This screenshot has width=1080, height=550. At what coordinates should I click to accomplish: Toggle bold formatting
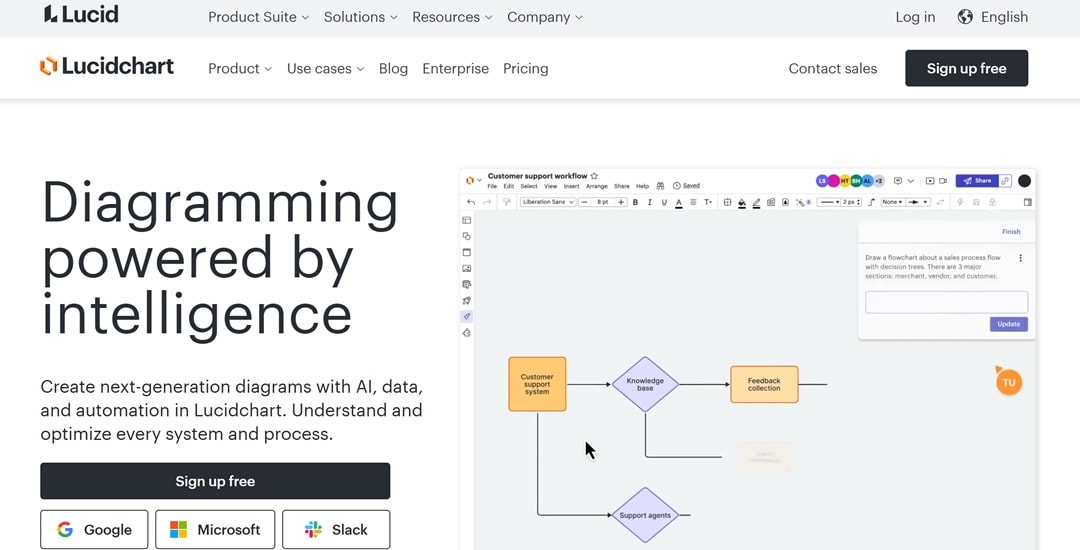[x=635, y=202]
